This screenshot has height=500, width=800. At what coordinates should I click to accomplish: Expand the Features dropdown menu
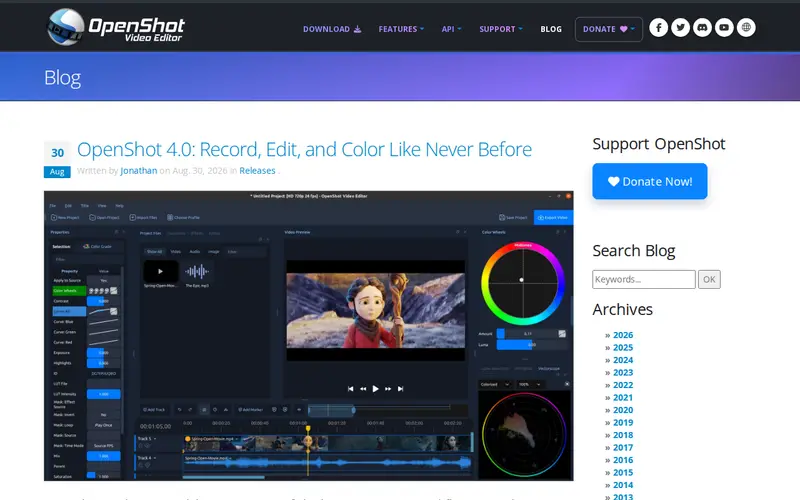pyautogui.click(x=401, y=29)
